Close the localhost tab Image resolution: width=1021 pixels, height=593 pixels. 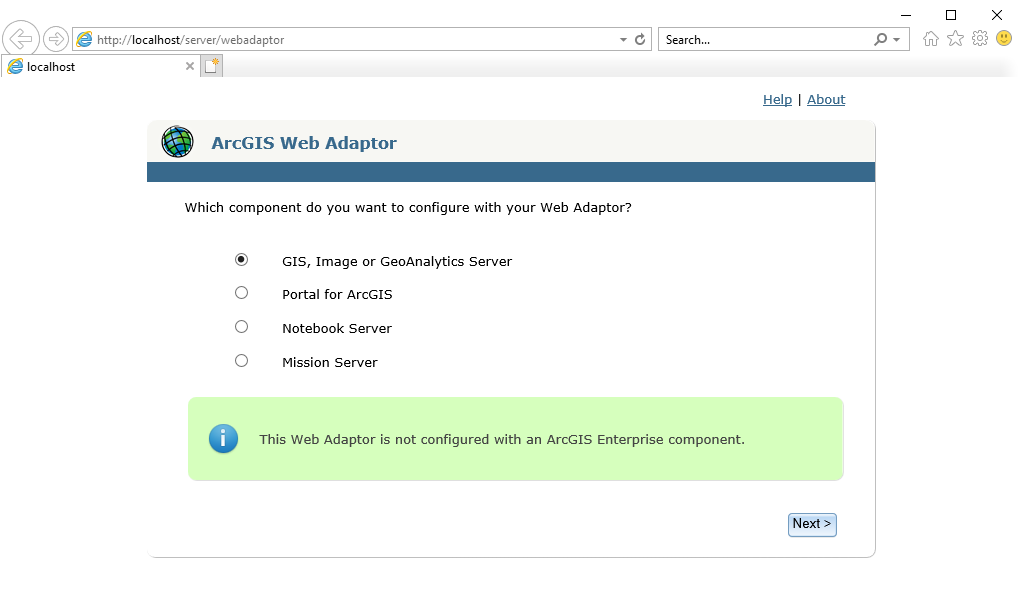tap(189, 66)
